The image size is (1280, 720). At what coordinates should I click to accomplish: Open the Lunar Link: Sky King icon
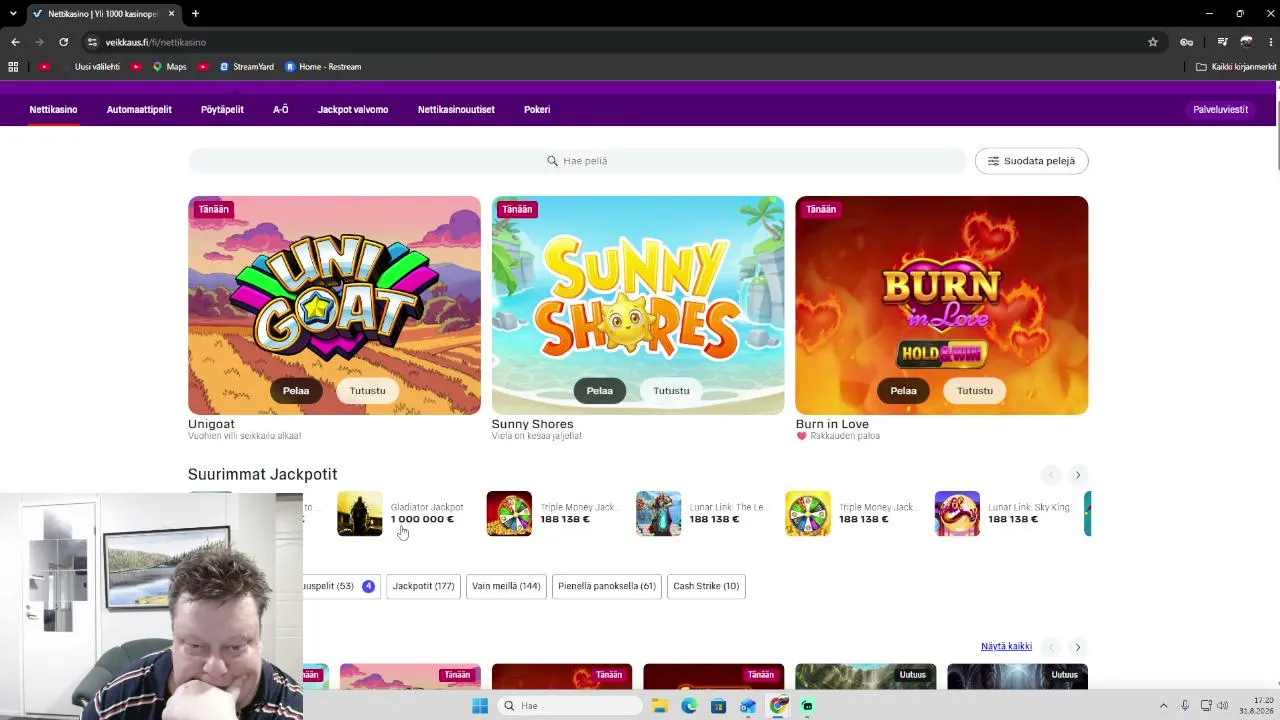tap(957, 513)
